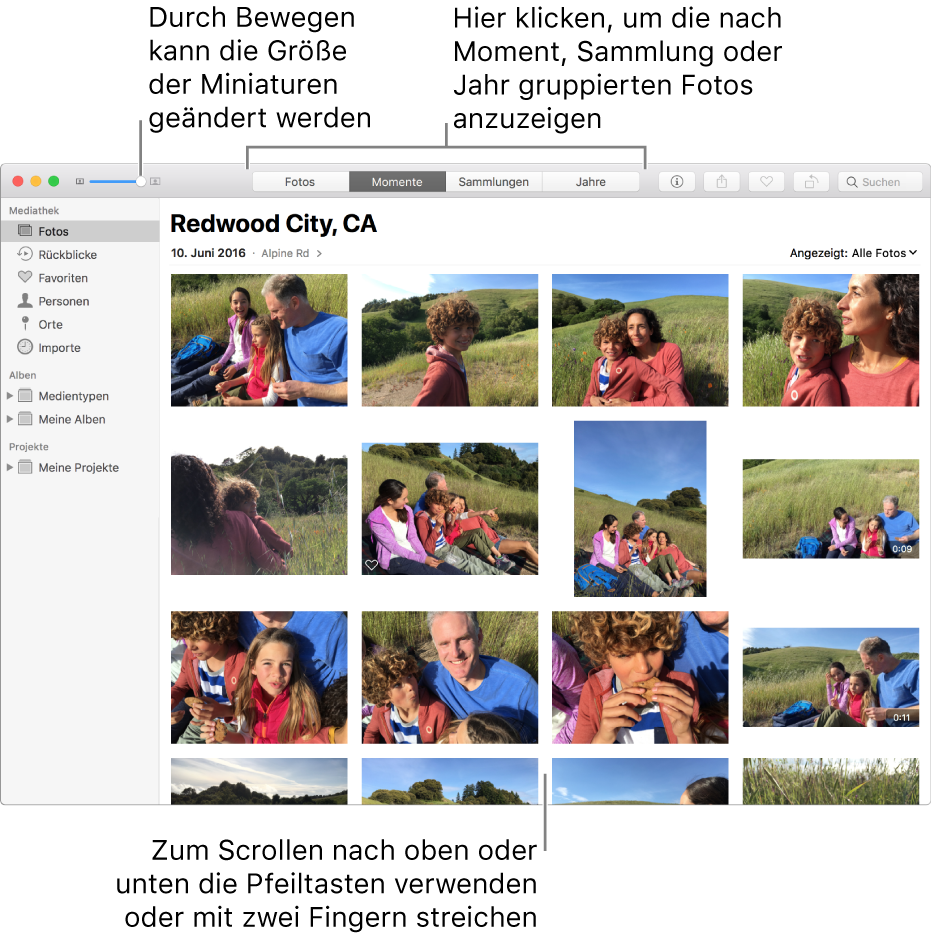Image resolution: width=931 pixels, height=934 pixels.
Task: Mark photo as favorite with heart icon
Action: [x=766, y=182]
